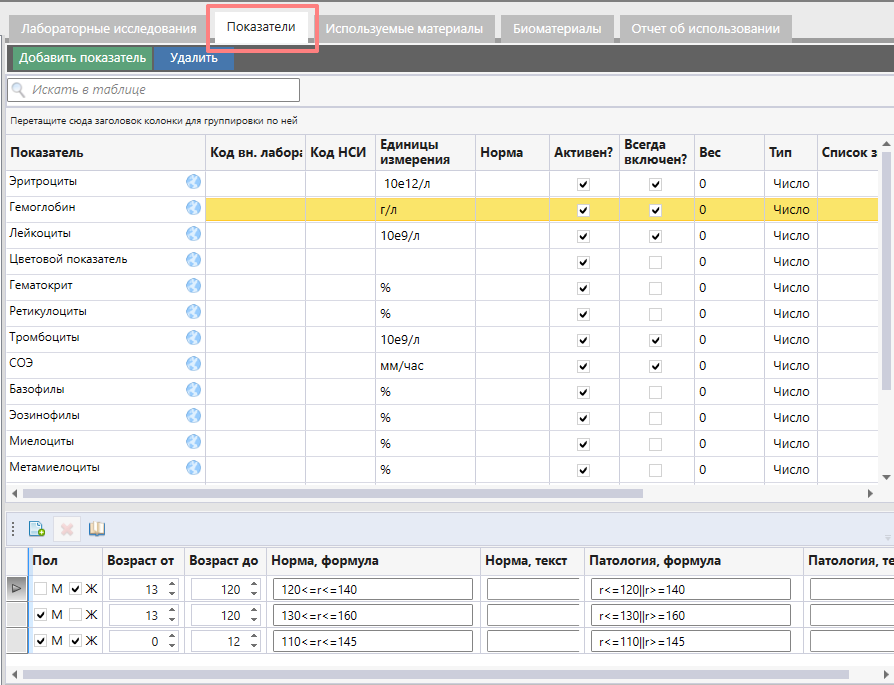
Task: Click the globe icon next to Эритроциты
Action: (194, 182)
